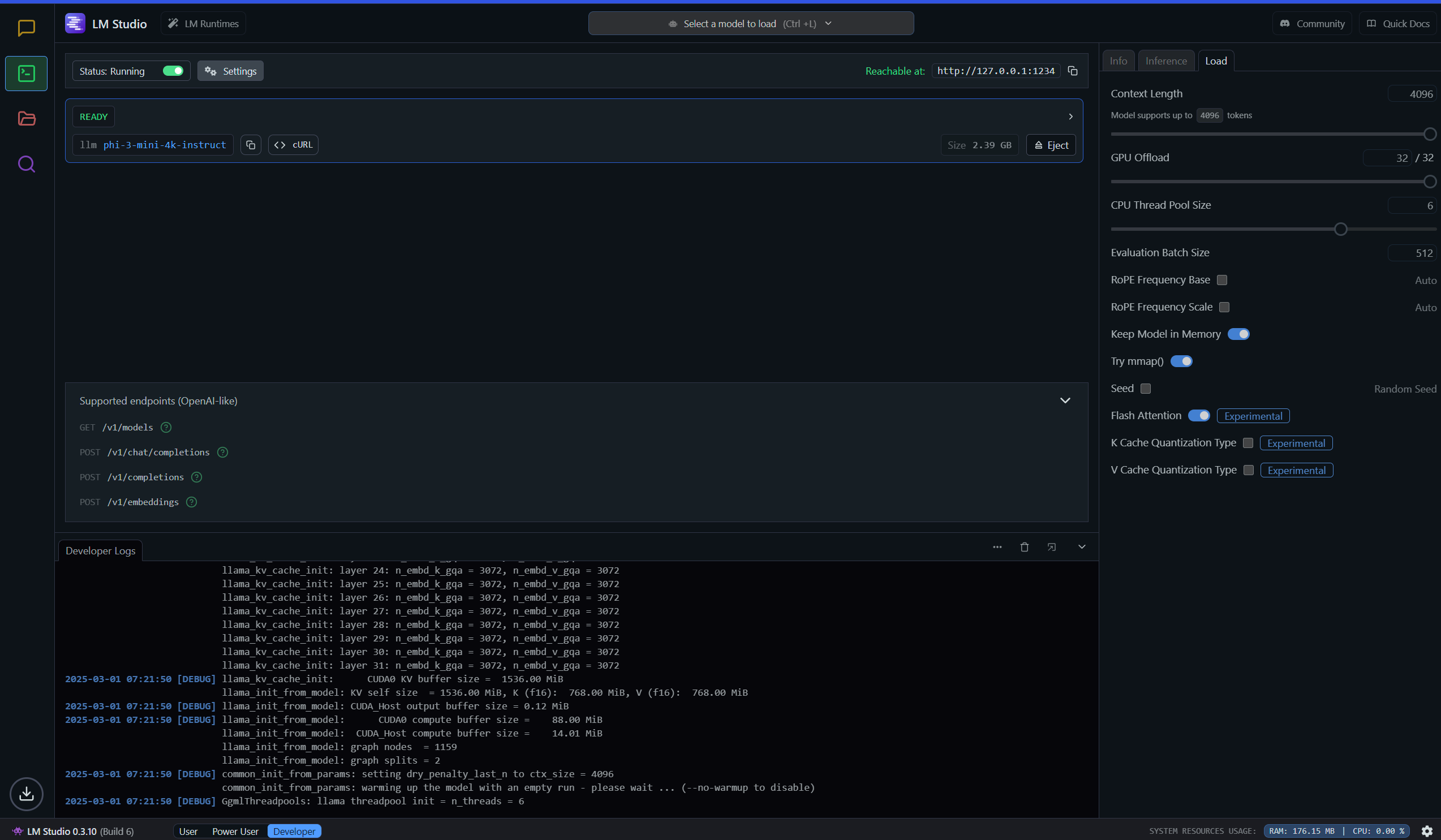Pop out the Developer Logs panel
The image size is (1441, 840).
(x=1052, y=547)
